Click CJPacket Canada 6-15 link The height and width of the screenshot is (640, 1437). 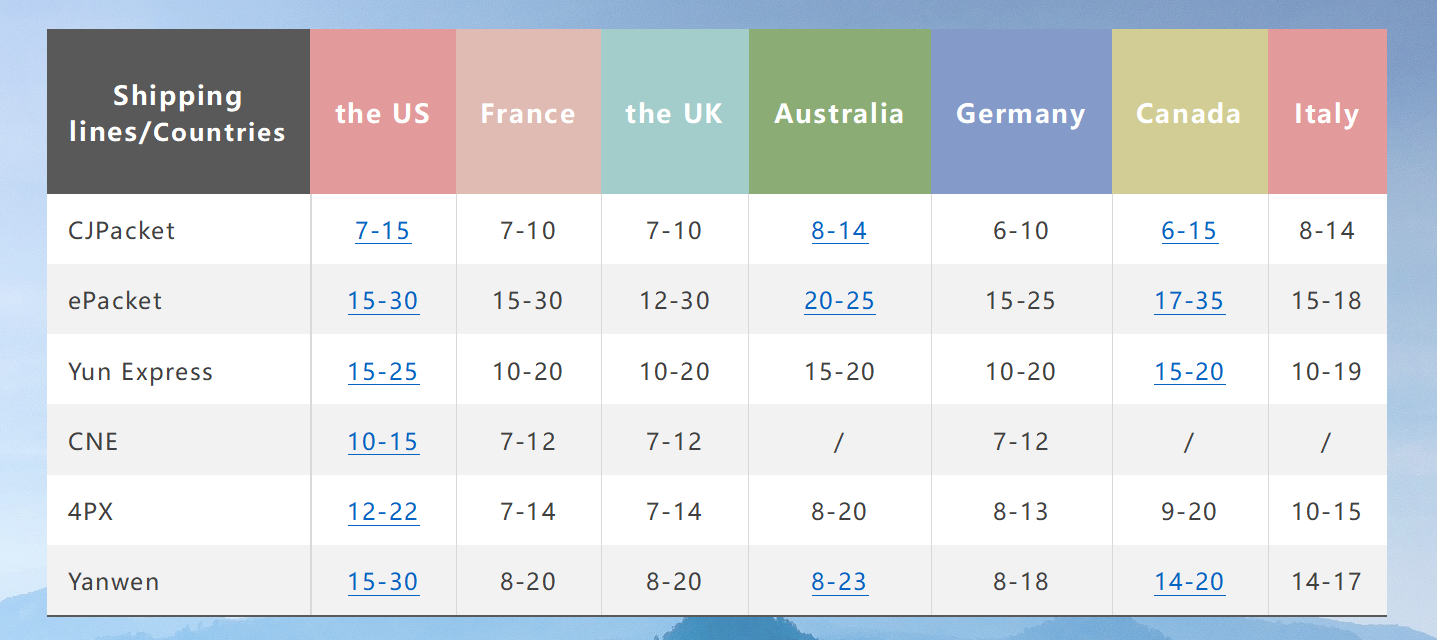pyautogui.click(x=1189, y=231)
